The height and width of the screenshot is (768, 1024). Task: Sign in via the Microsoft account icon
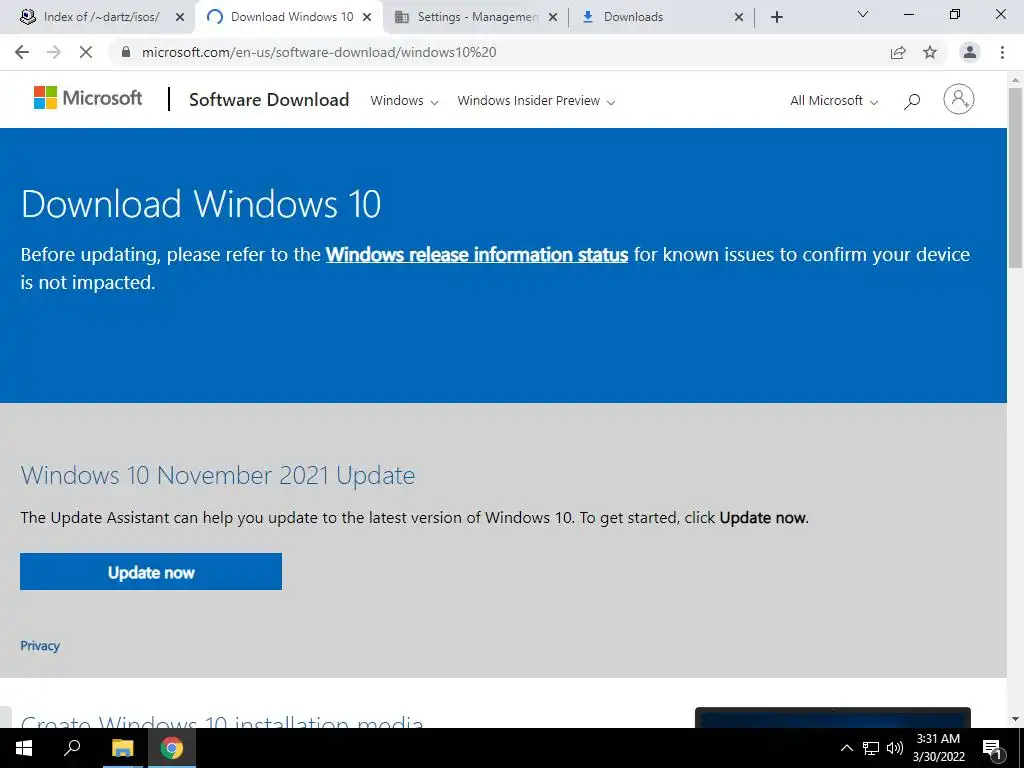pyautogui.click(x=958, y=99)
